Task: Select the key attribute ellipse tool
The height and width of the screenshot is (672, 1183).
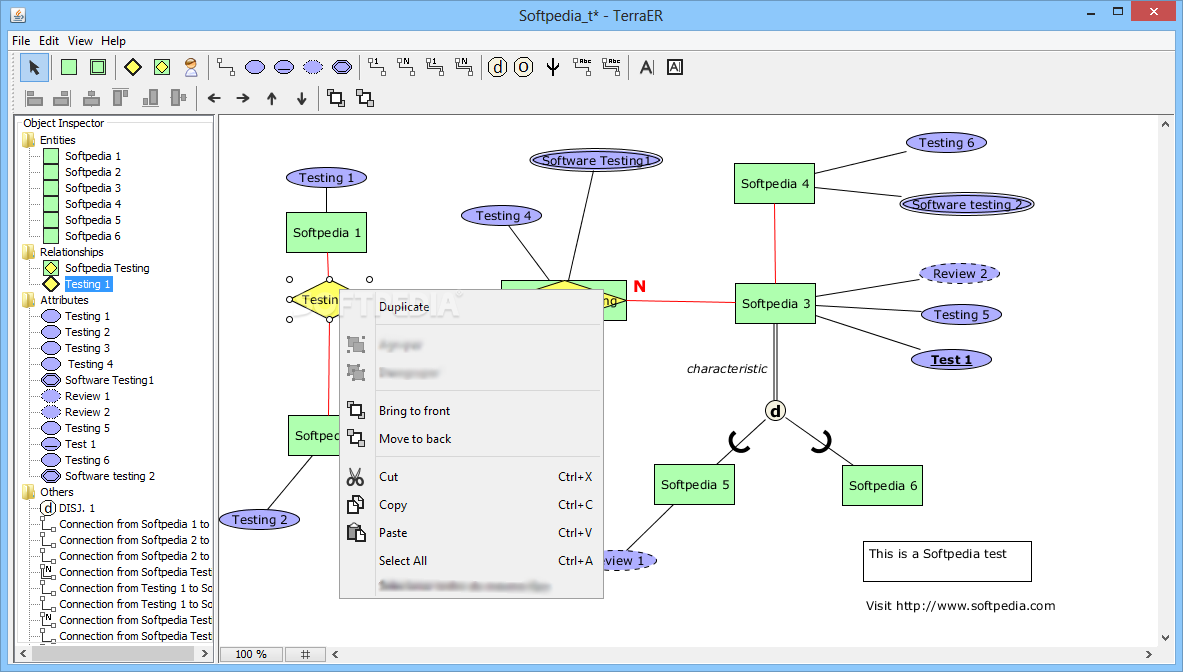Action: tap(284, 67)
